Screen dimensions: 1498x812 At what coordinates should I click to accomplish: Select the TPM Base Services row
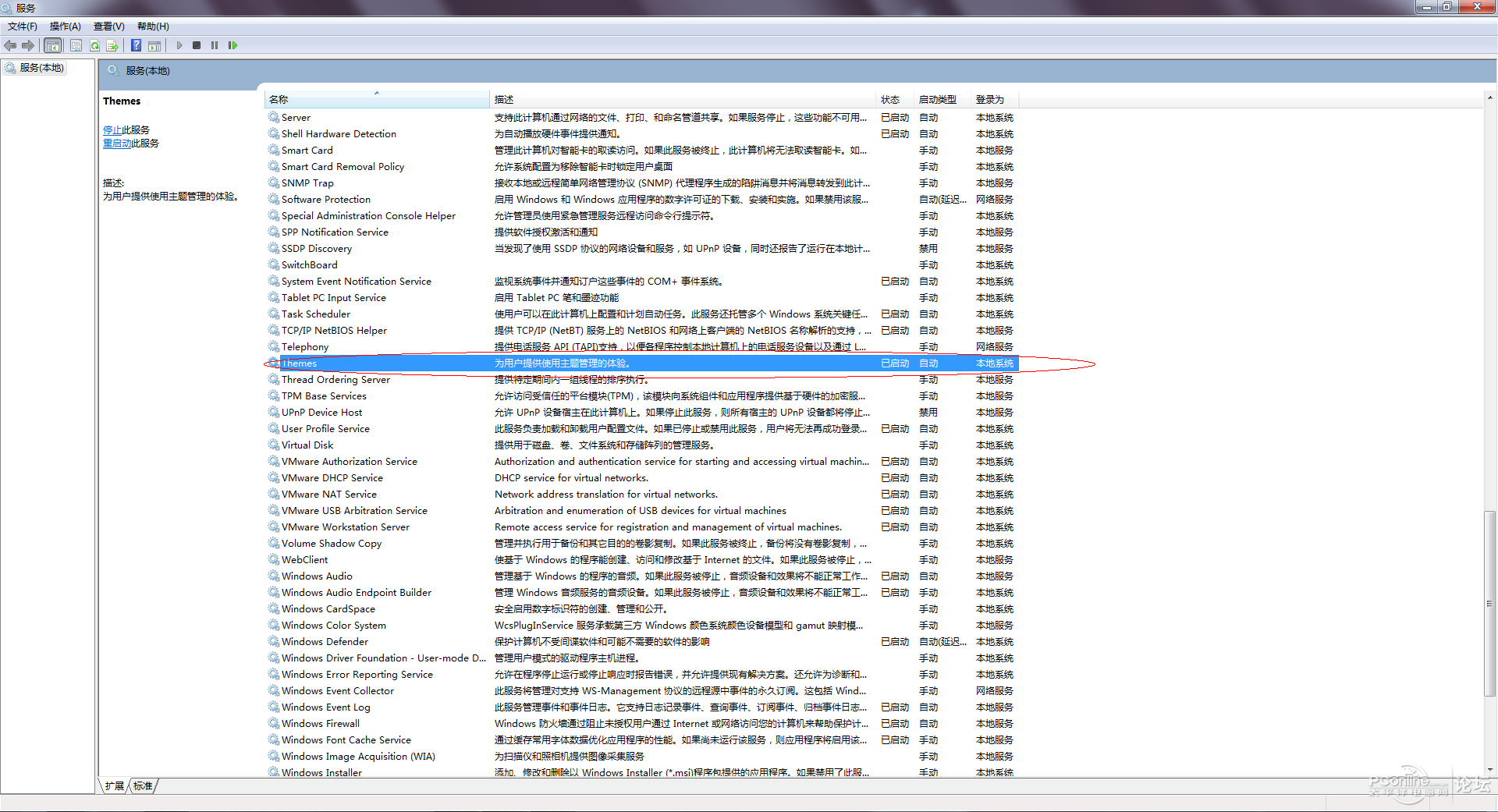pos(642,395)
